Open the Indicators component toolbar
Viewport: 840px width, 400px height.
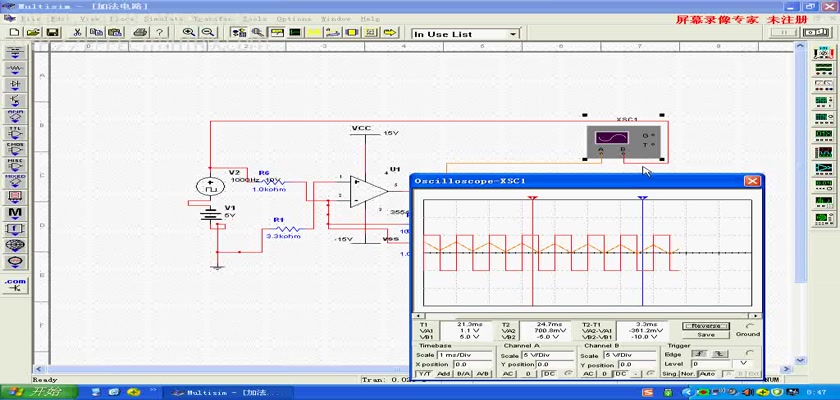coord(15,197)
